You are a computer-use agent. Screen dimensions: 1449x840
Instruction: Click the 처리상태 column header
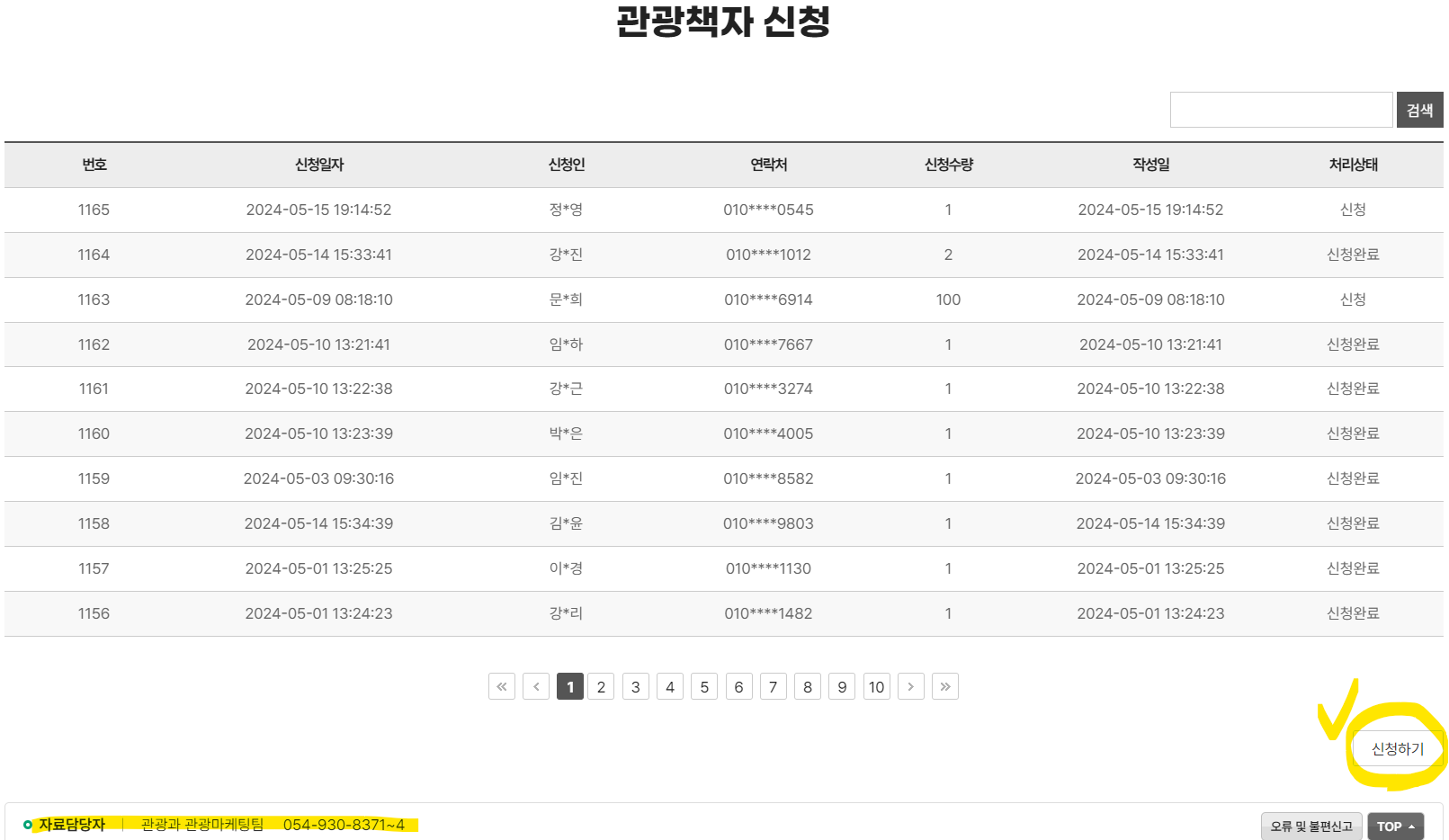coord(1354,165)
